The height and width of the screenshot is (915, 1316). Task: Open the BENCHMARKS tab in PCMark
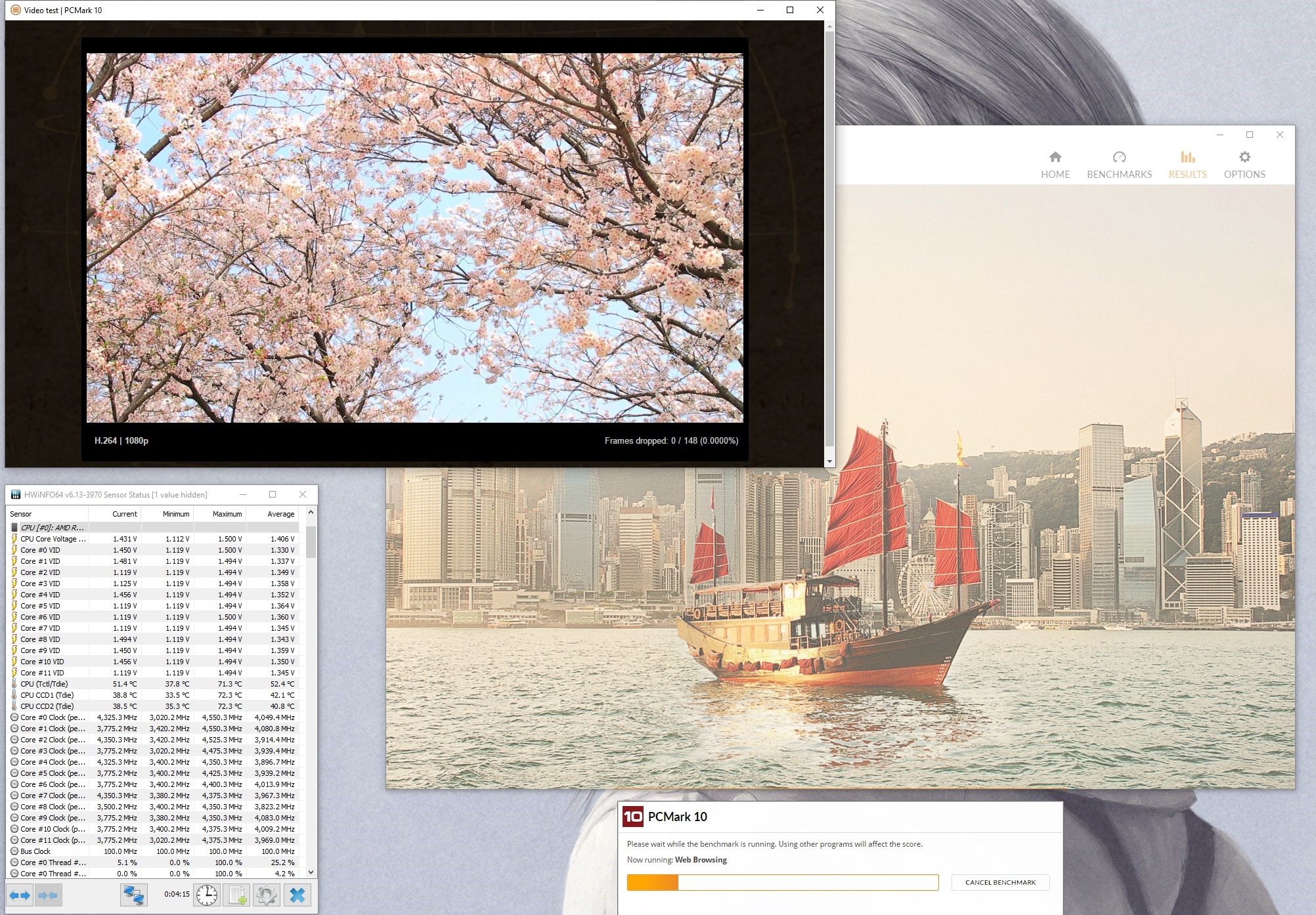coord(1119,165)
